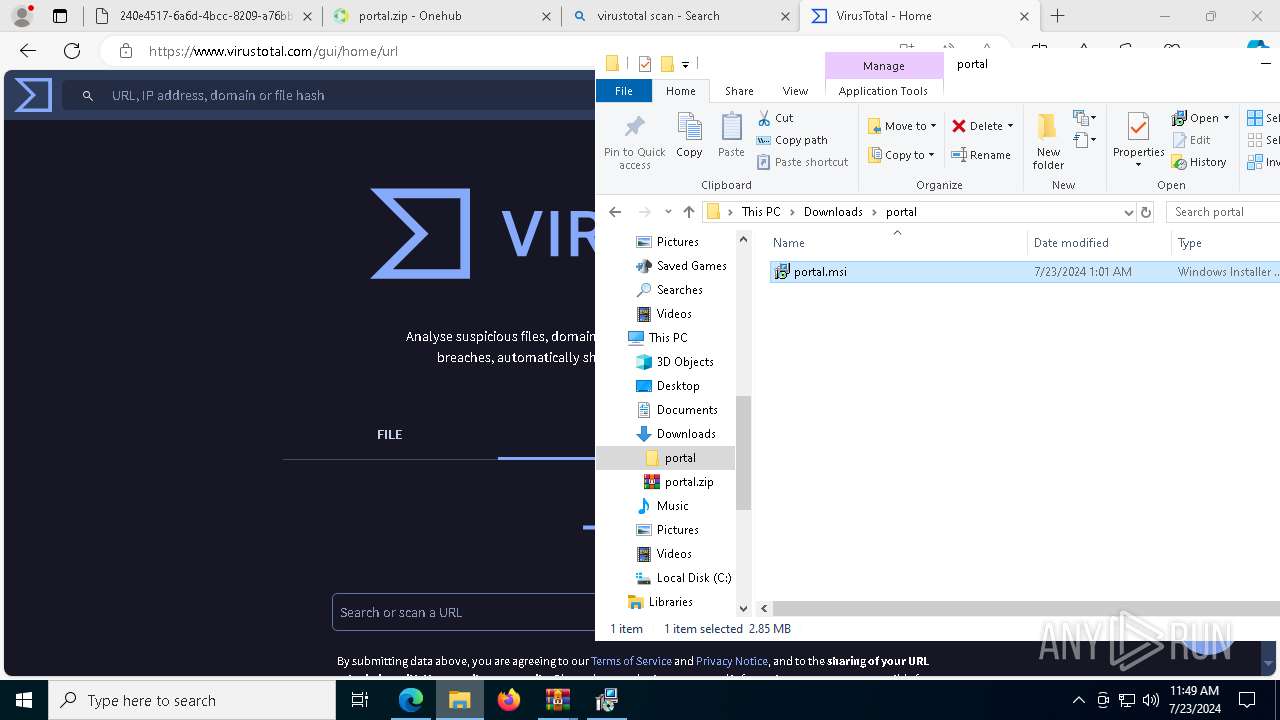Click the VirusTotal logo icon

[x=33, y=95]
